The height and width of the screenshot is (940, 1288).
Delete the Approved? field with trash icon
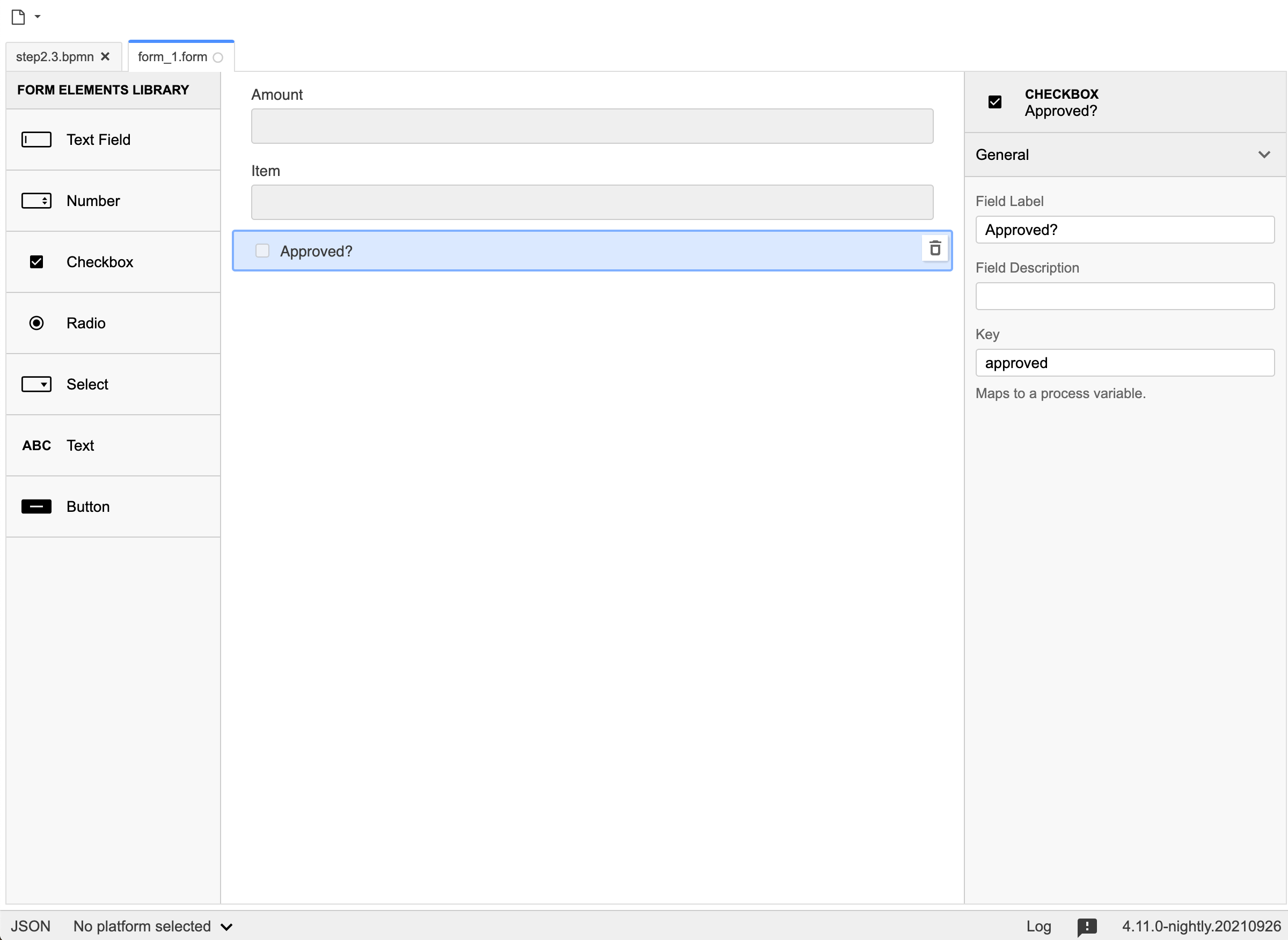pos(934,248)
